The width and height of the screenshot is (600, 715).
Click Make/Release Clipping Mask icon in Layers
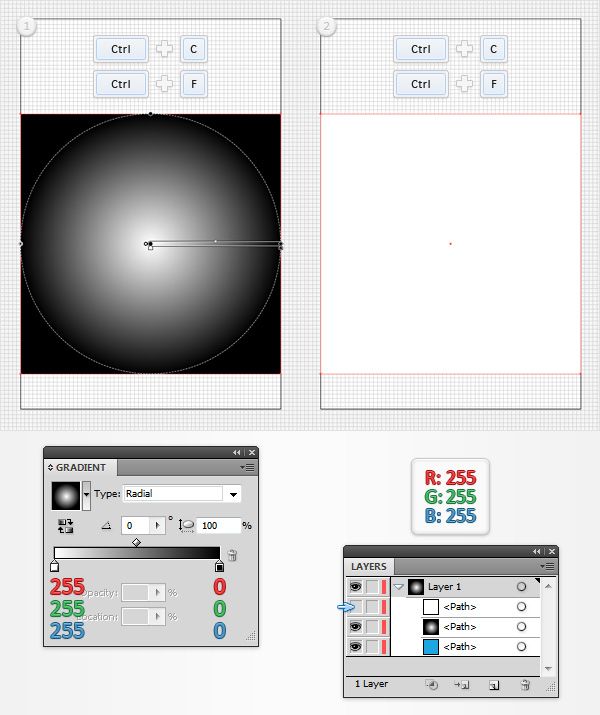pyautogui.click(x=431, y=684)
